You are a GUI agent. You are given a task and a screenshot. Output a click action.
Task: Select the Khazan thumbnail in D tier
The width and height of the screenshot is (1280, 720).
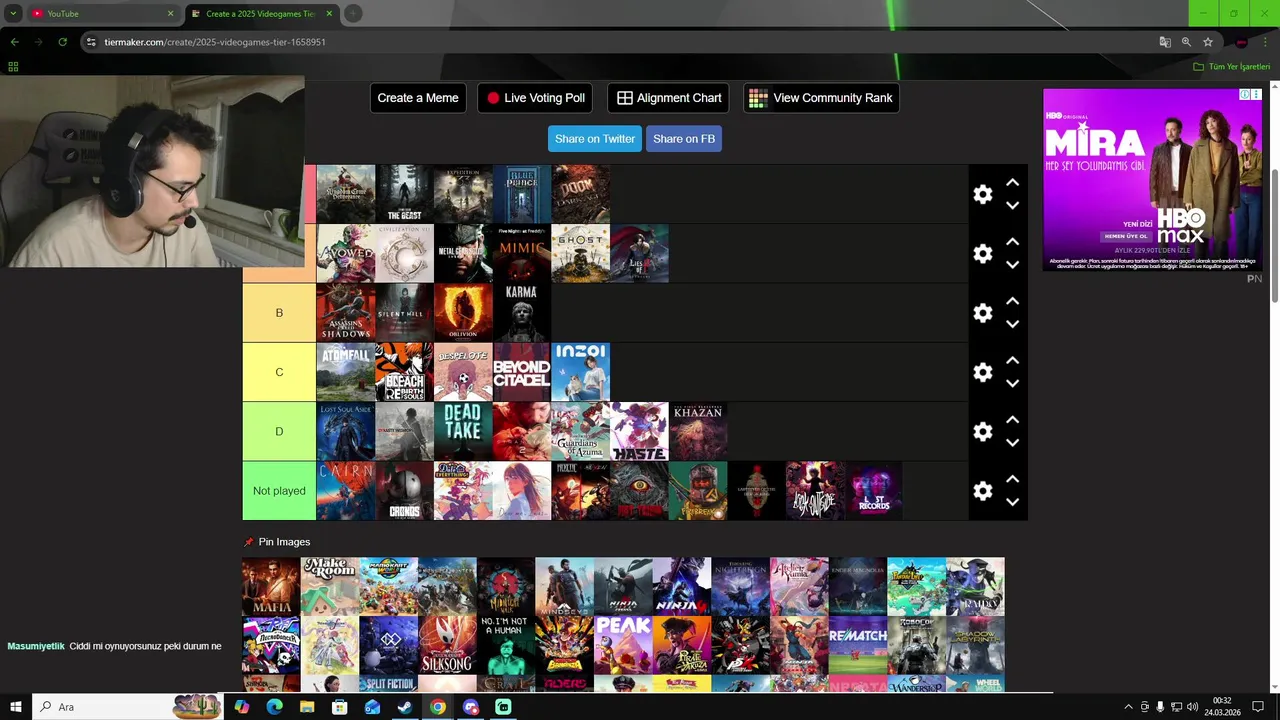point(697,431)
